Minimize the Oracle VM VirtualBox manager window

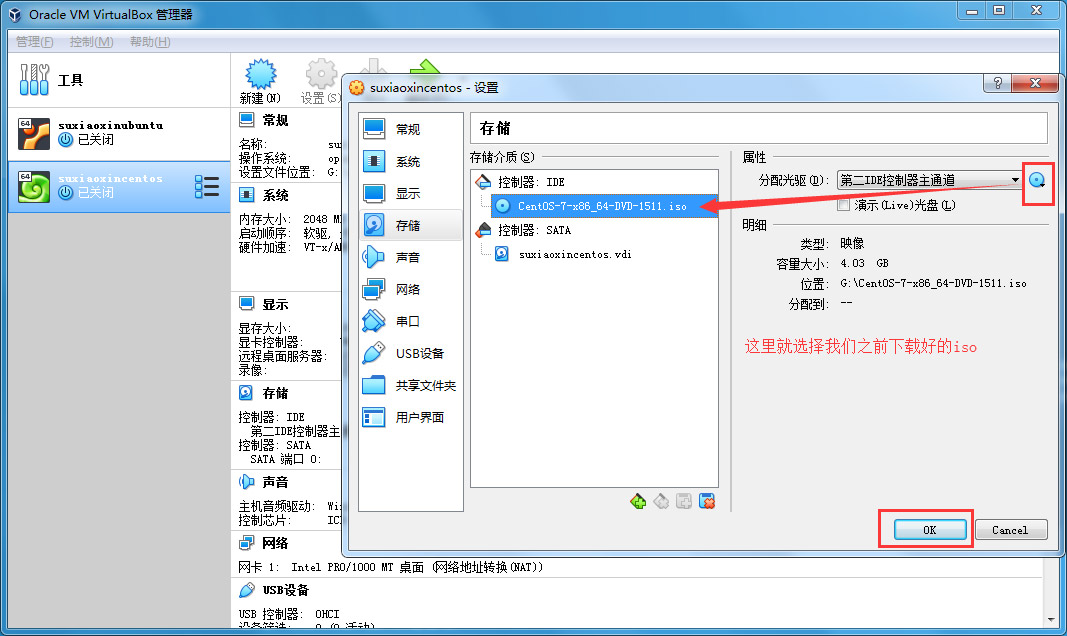tap(971, 11)
